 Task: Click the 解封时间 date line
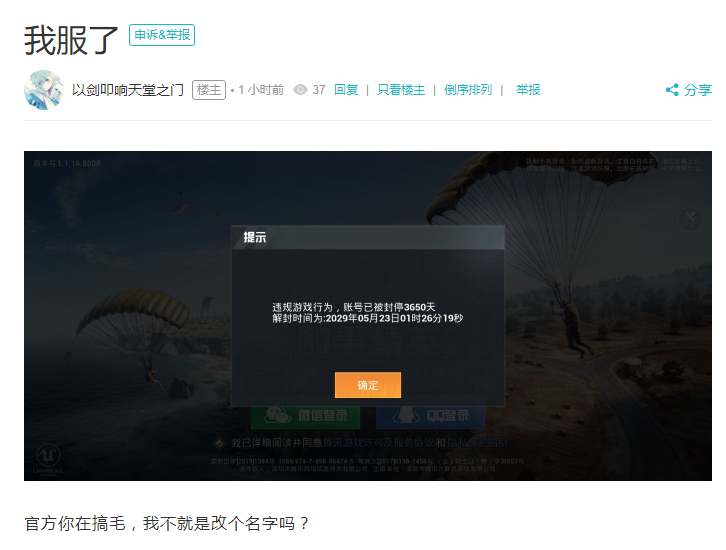(367, 318)
